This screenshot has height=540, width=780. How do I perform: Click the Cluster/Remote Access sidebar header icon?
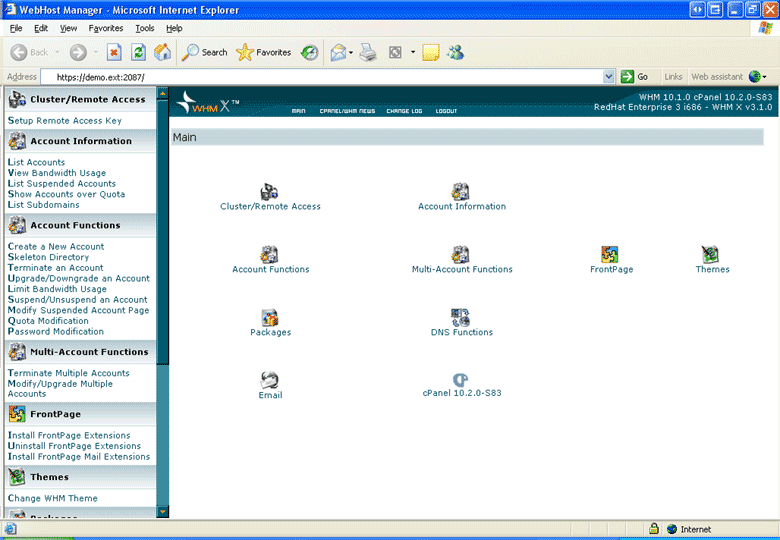click(17, 99)
